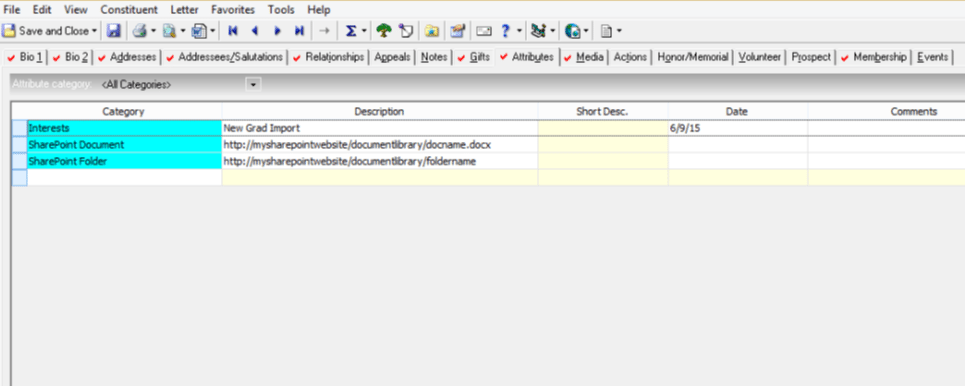Select the SharePoint Document category cell
965x386 pixels.
(124, 145)
